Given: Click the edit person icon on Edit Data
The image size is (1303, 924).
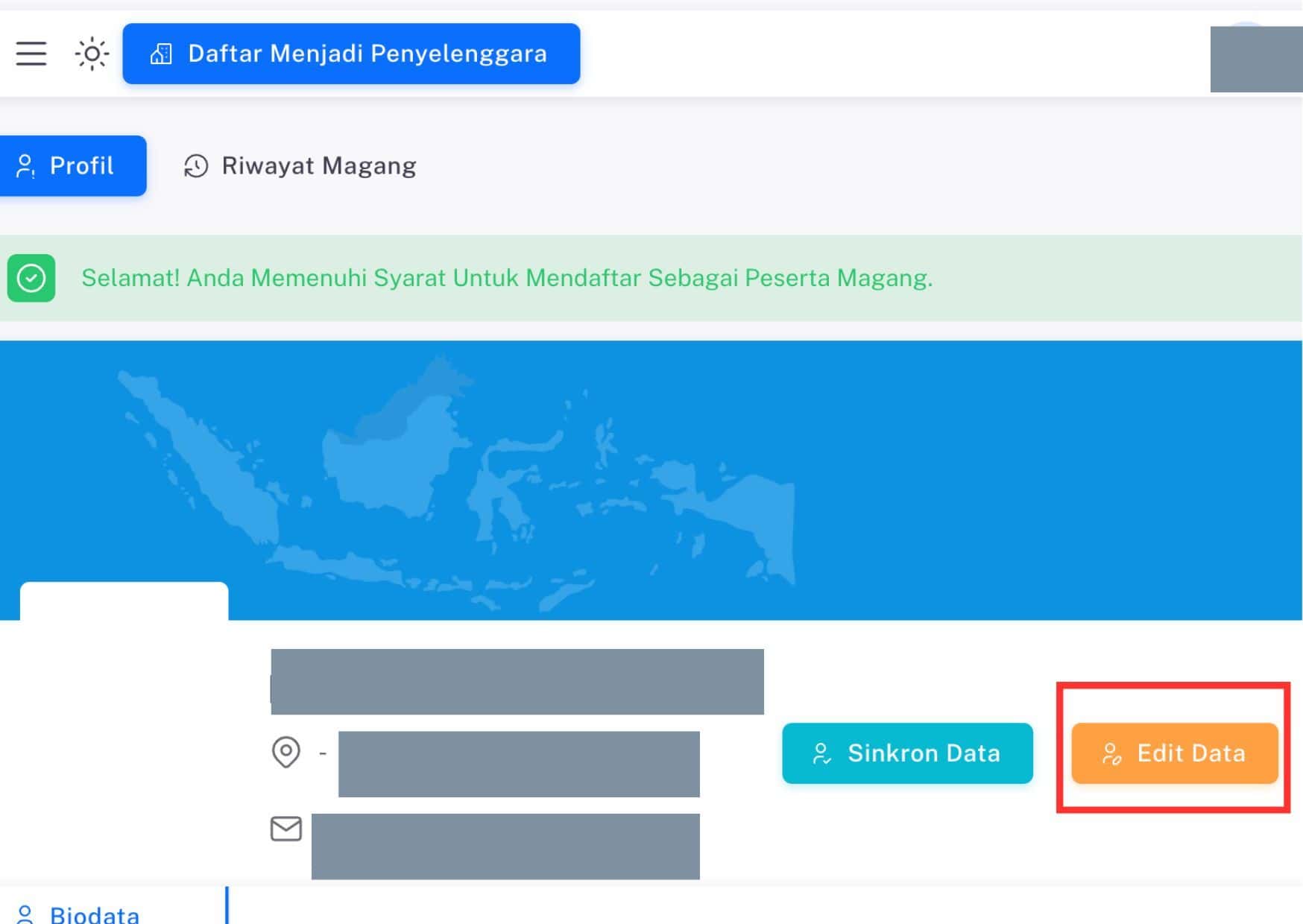Looking at the screenshot, I should coord(1112,753).
